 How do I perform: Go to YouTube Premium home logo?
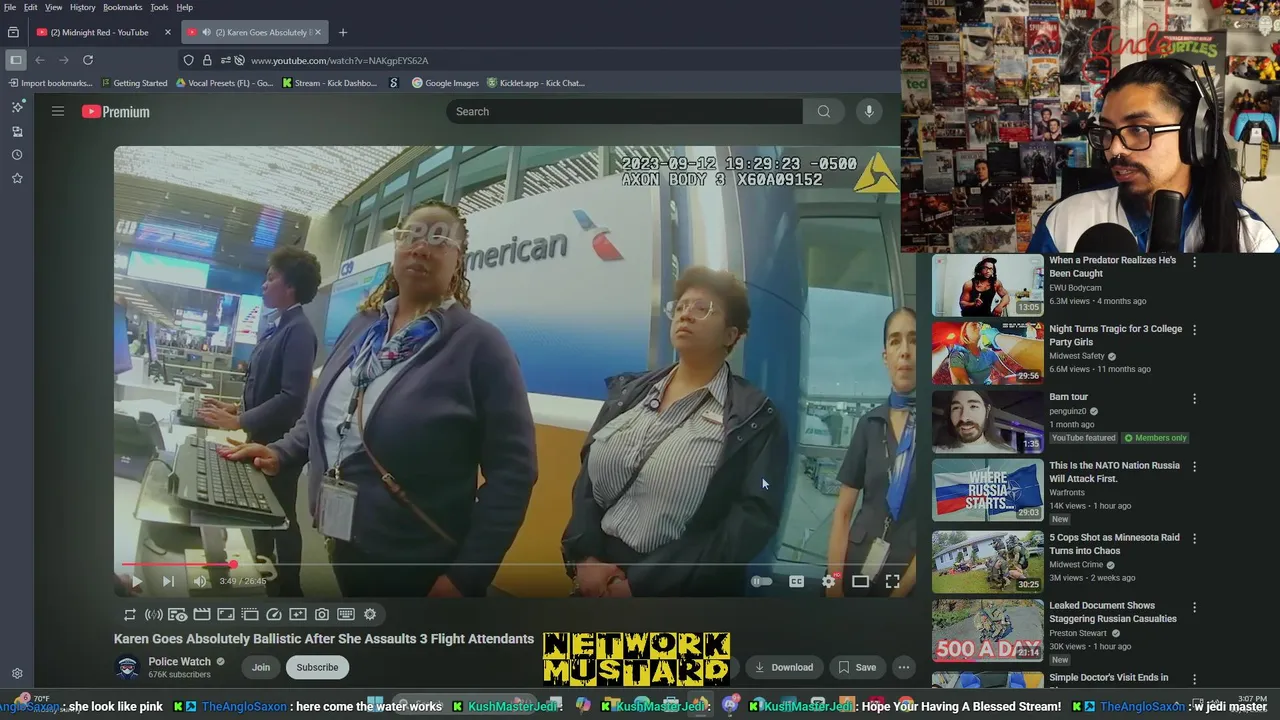click(116, 112)
